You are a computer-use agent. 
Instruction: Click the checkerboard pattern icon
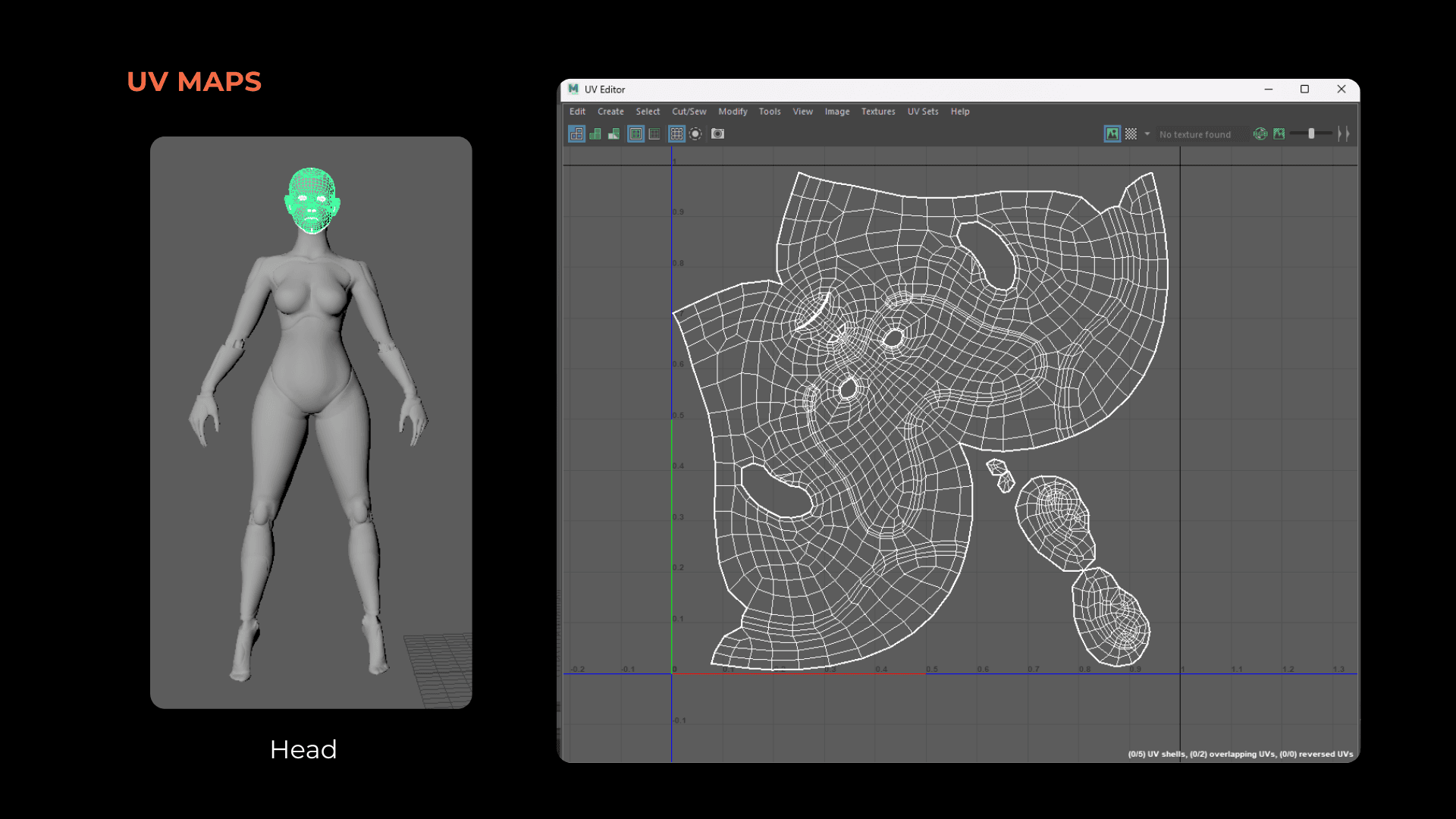1131,134
